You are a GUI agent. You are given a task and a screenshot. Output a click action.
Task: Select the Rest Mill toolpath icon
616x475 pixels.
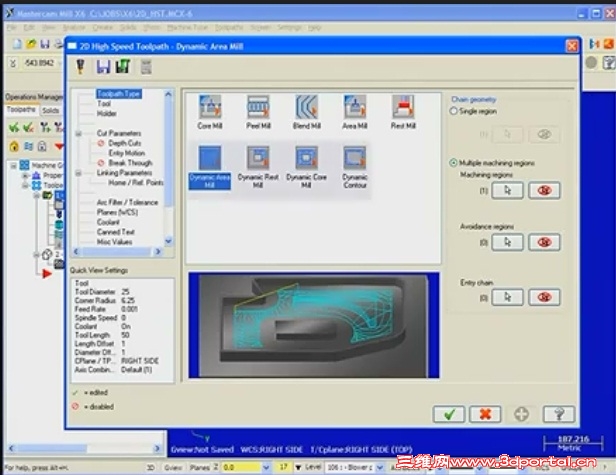[403, 107]
